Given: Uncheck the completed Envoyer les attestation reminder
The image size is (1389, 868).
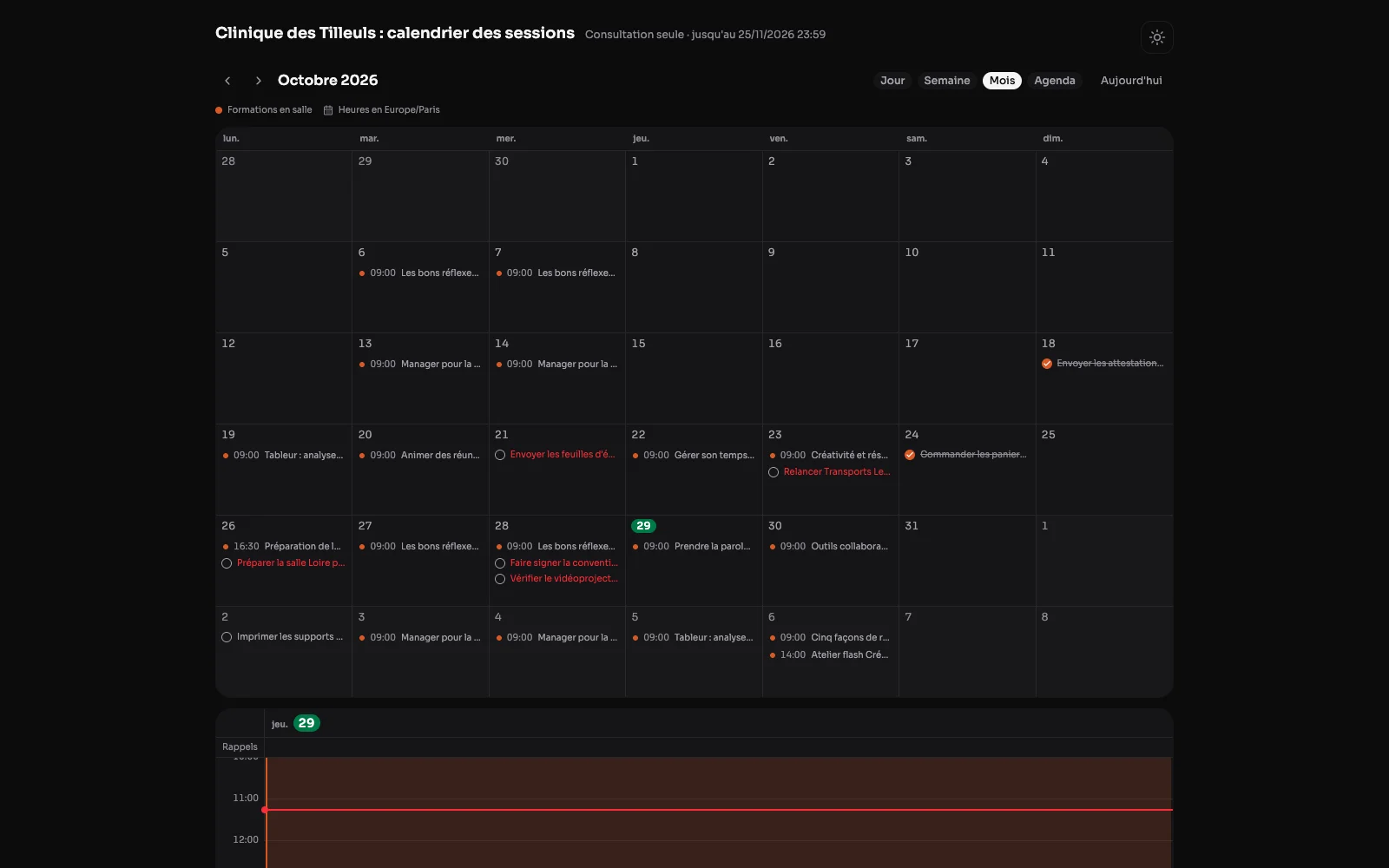Looking at the screenshot, I should (x=1047, y=364).
